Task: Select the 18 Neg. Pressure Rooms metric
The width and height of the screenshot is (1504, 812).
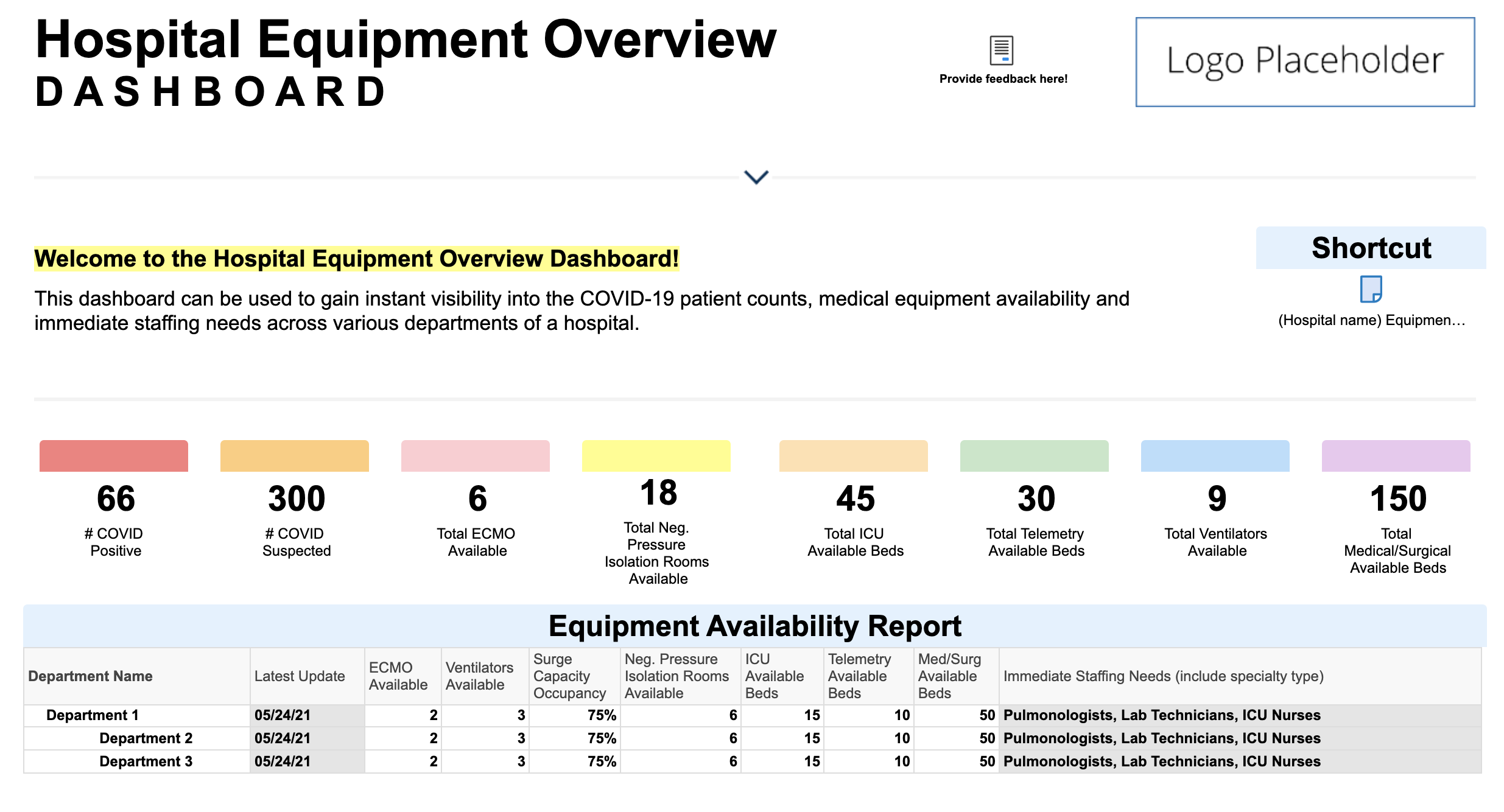Action: [658, 493]
